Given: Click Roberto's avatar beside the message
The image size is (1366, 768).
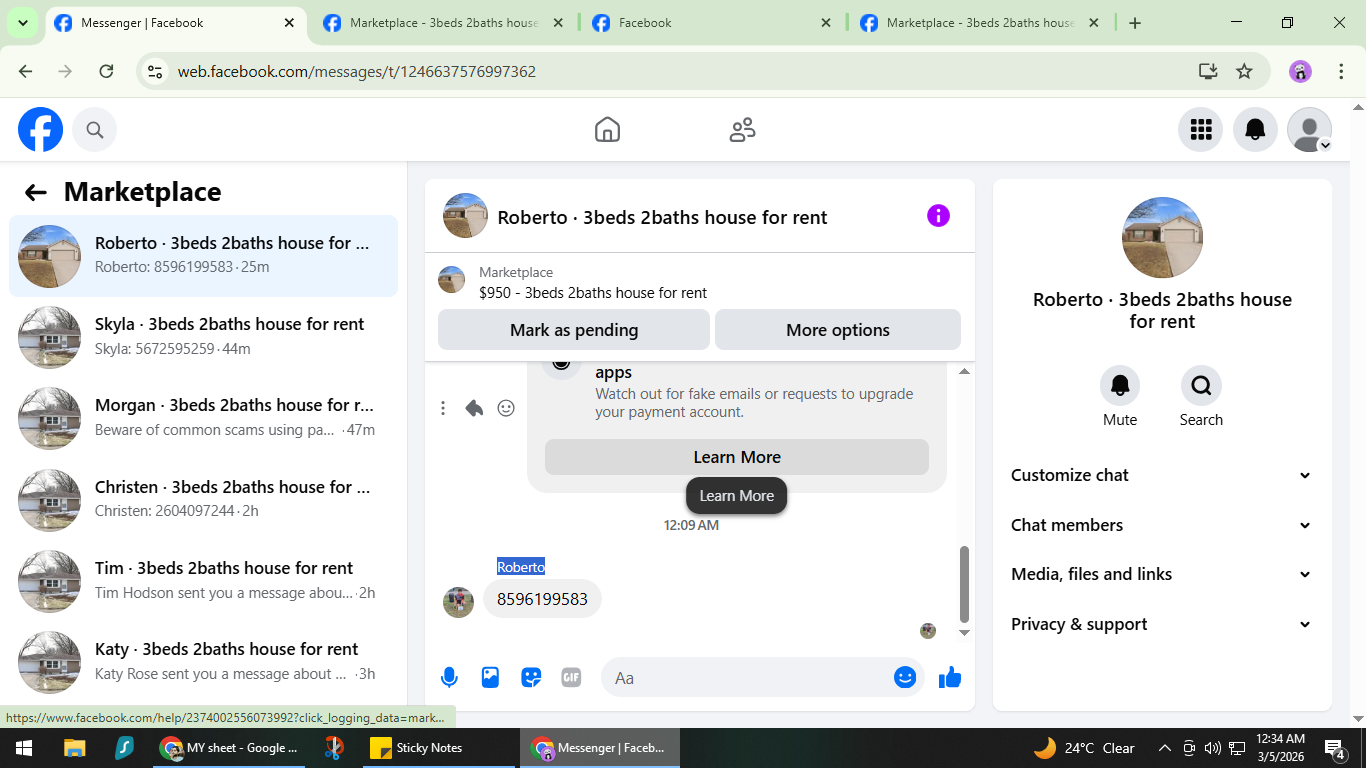Looking at the screenshot, I should pos(458,602).
